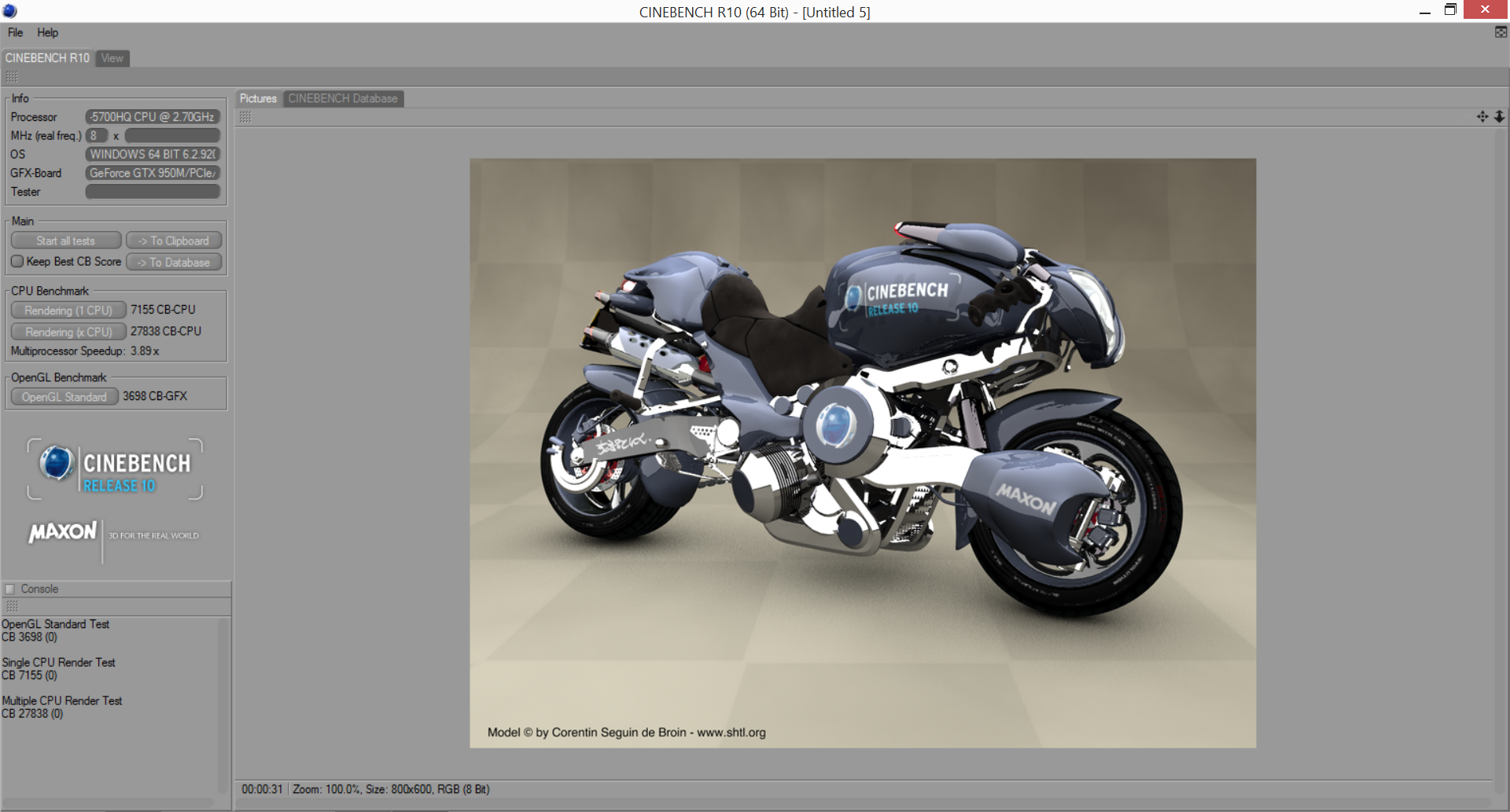The width and height of the screenshot is (1510, 812).
Task: Enable the Keep Best CB Score checkbox
Action: pyautogui.click(x=17, y=261)
